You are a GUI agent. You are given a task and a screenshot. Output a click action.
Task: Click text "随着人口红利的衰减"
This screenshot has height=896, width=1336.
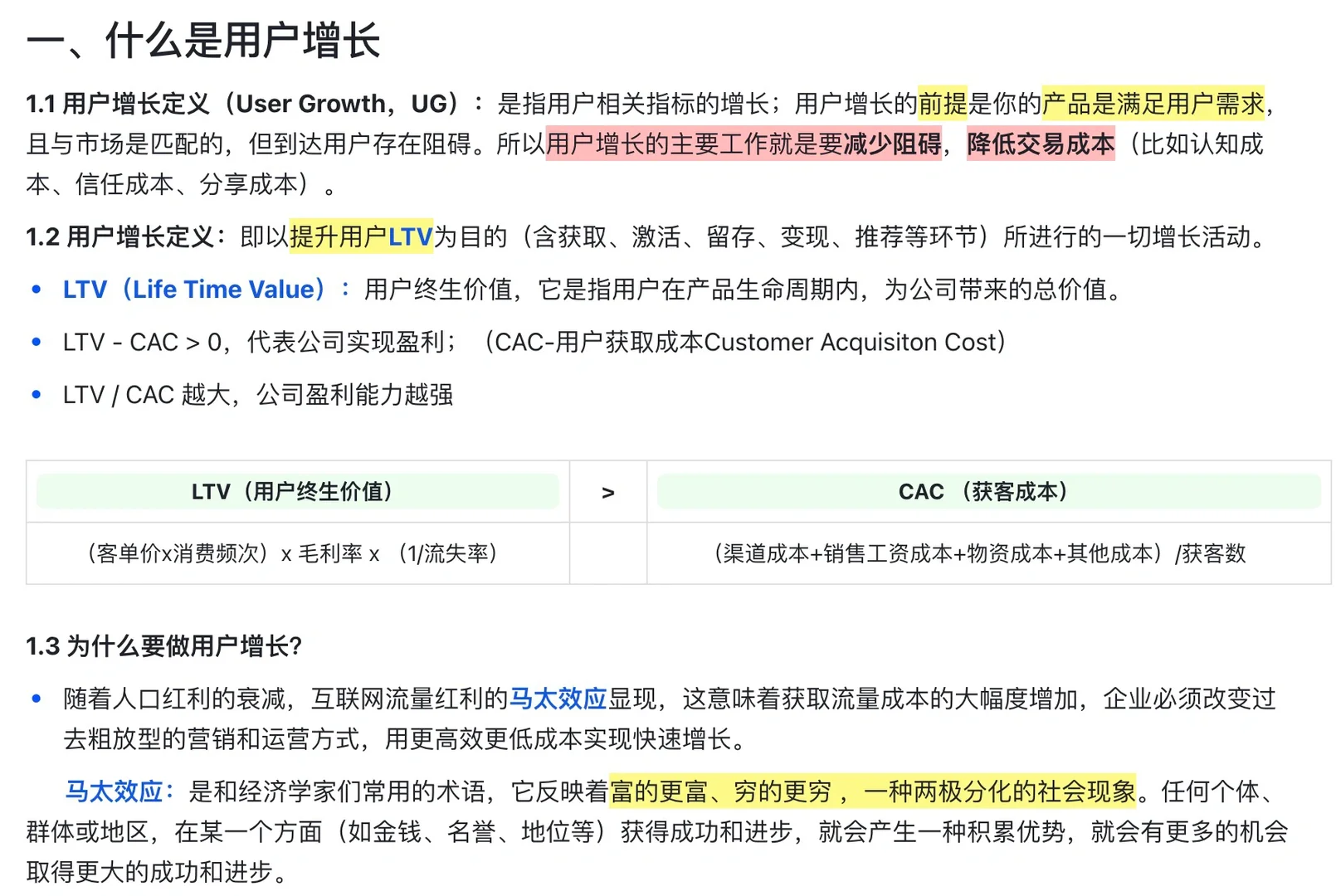click(174, 699)
